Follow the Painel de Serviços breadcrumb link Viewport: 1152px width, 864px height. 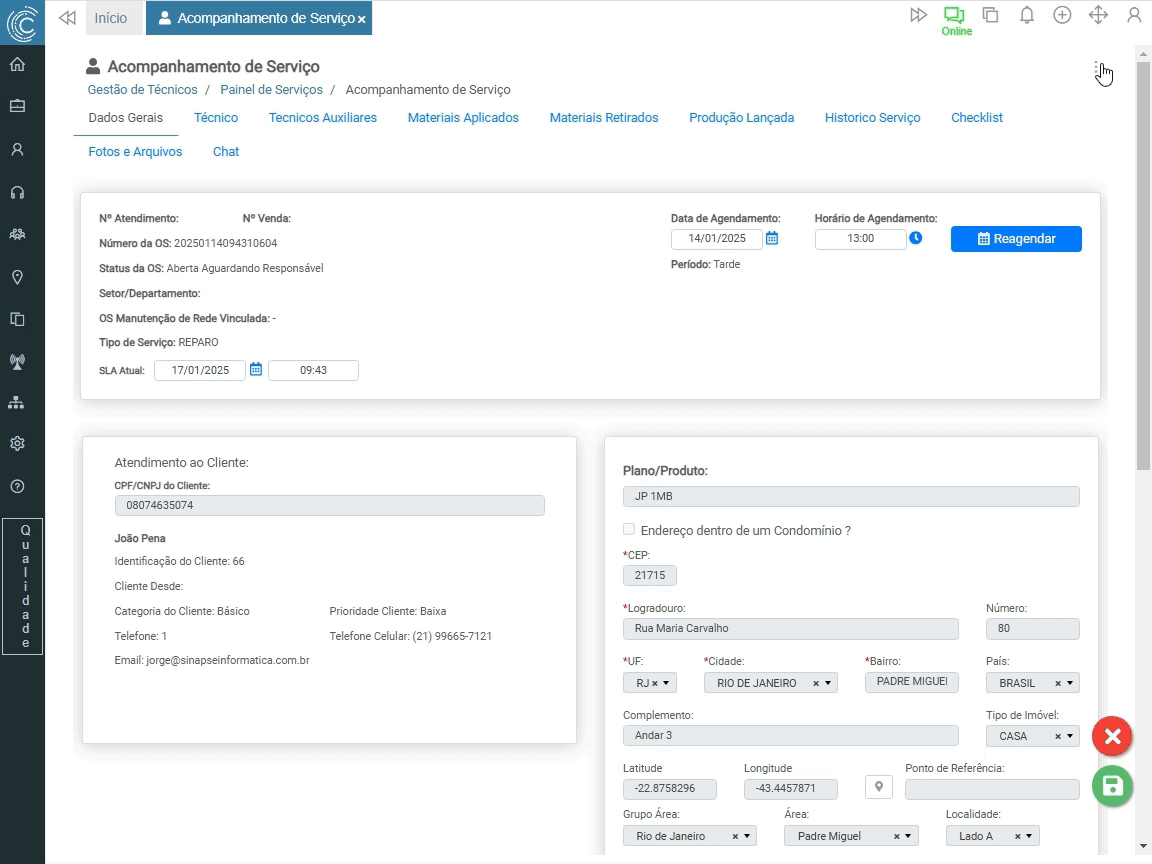click(271, 90)
